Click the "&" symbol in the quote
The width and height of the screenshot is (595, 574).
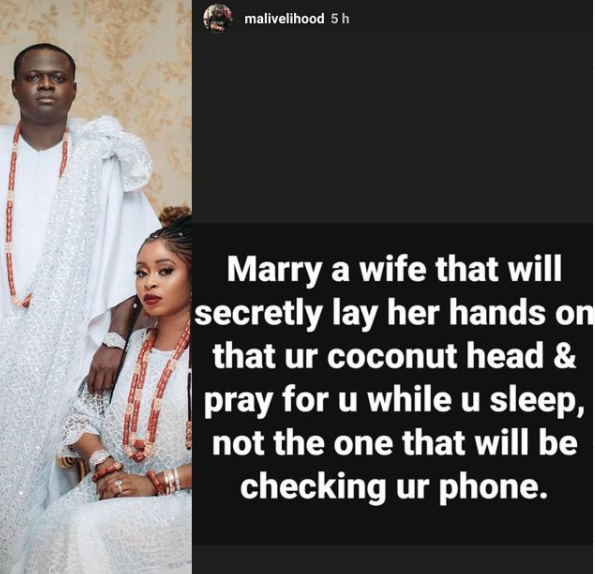coord(567,357)
